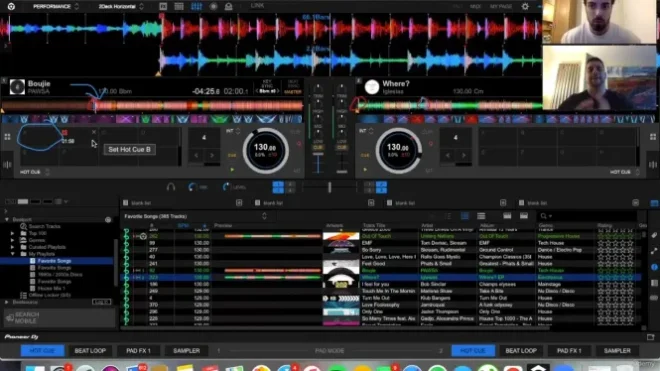Open deck 2 HOT CUE pad mode selector
The image size is (660, 371).
625,172
